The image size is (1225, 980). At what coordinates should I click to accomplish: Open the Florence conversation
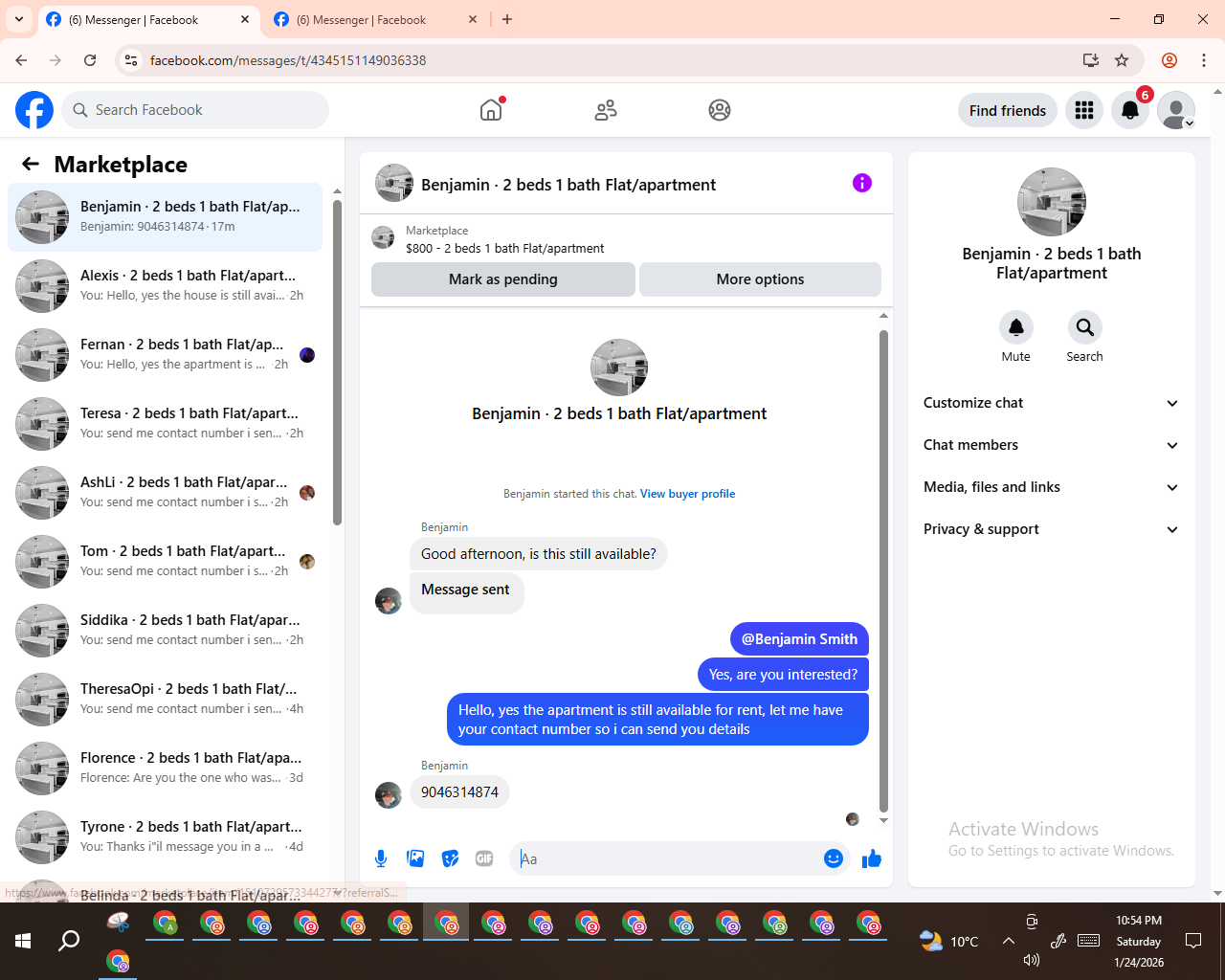165,768
